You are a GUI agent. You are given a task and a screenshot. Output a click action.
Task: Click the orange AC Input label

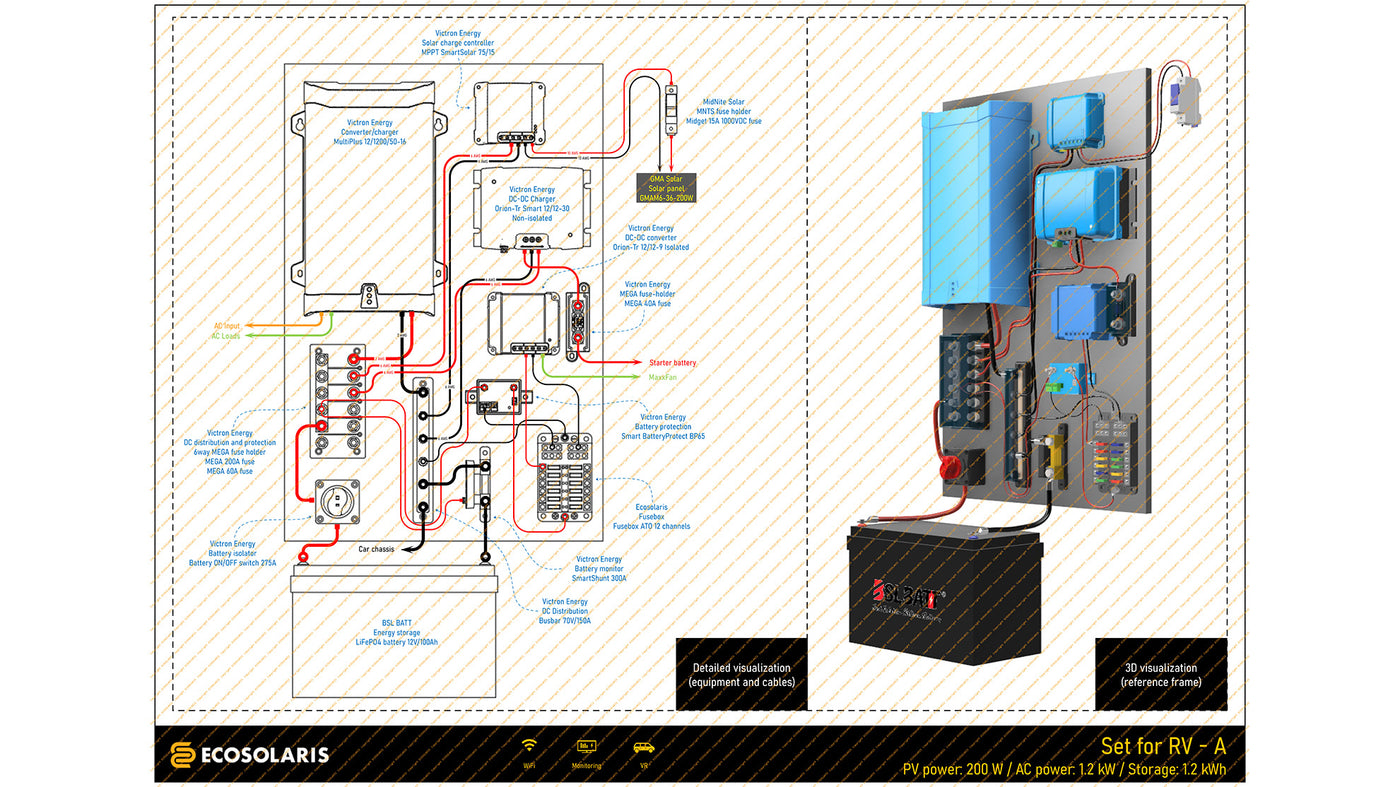226,326
